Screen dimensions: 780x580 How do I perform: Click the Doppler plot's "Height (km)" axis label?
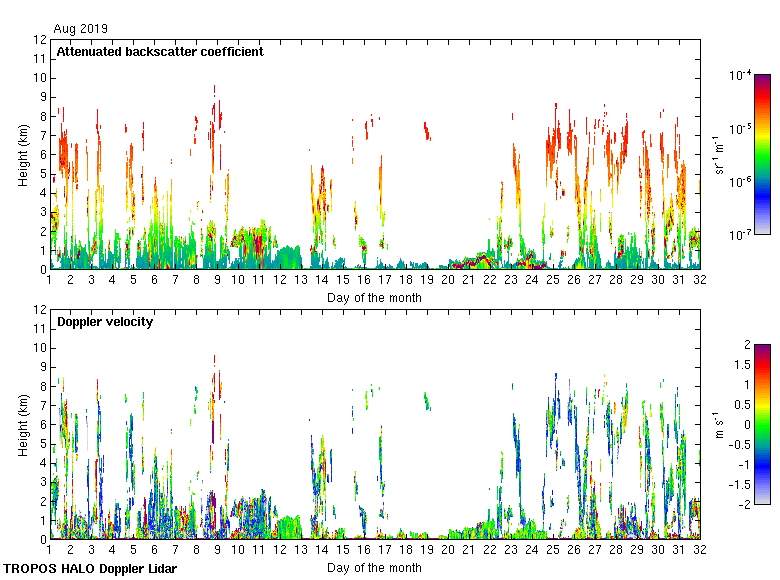pyautogui.click(x=23, y=424)
